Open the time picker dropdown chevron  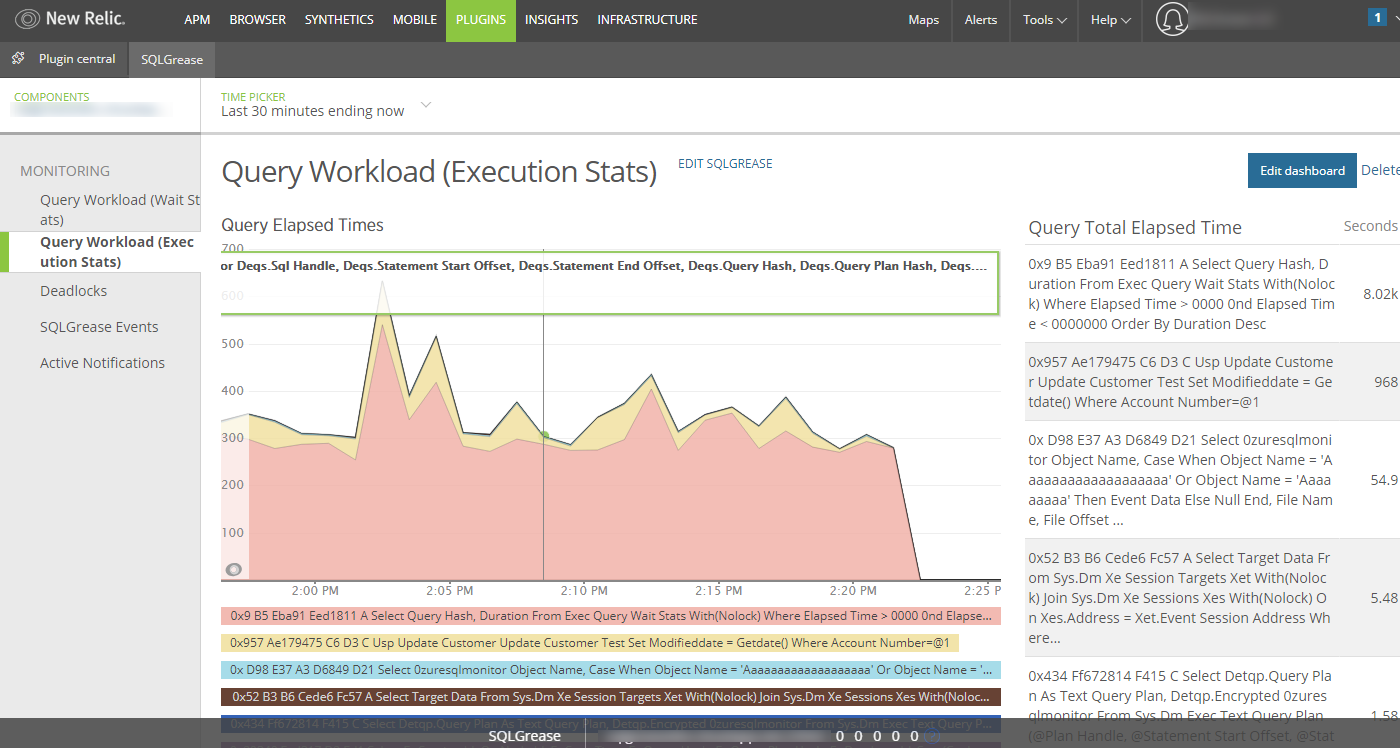pyautogui.click(x=426, y=105)
